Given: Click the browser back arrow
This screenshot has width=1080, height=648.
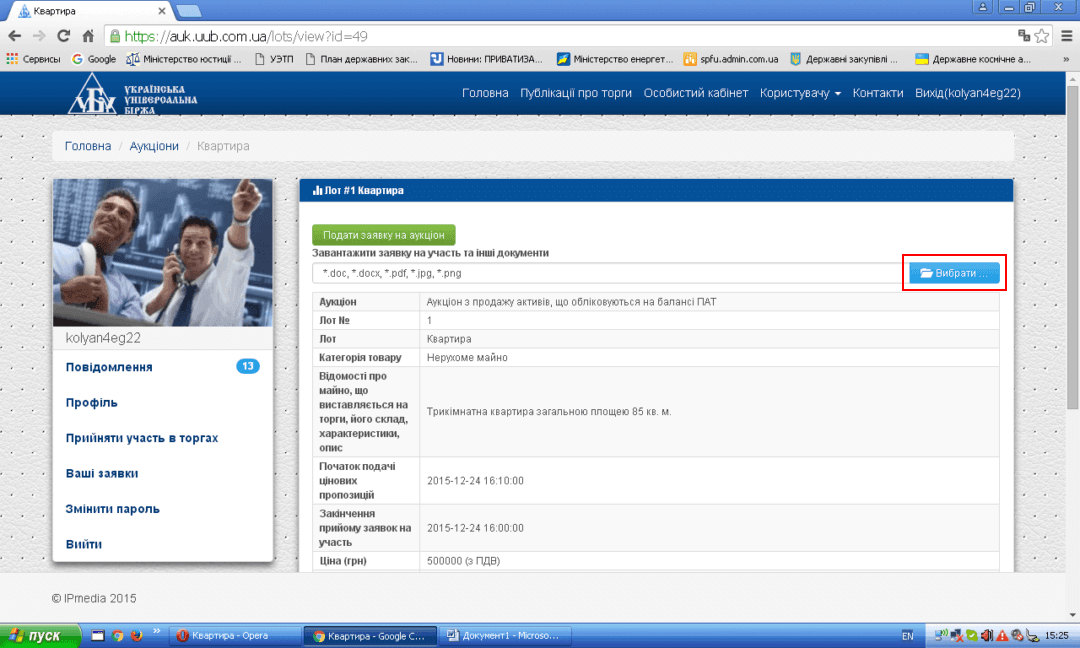Looking at the screenshot, I should tap(14, 36).
